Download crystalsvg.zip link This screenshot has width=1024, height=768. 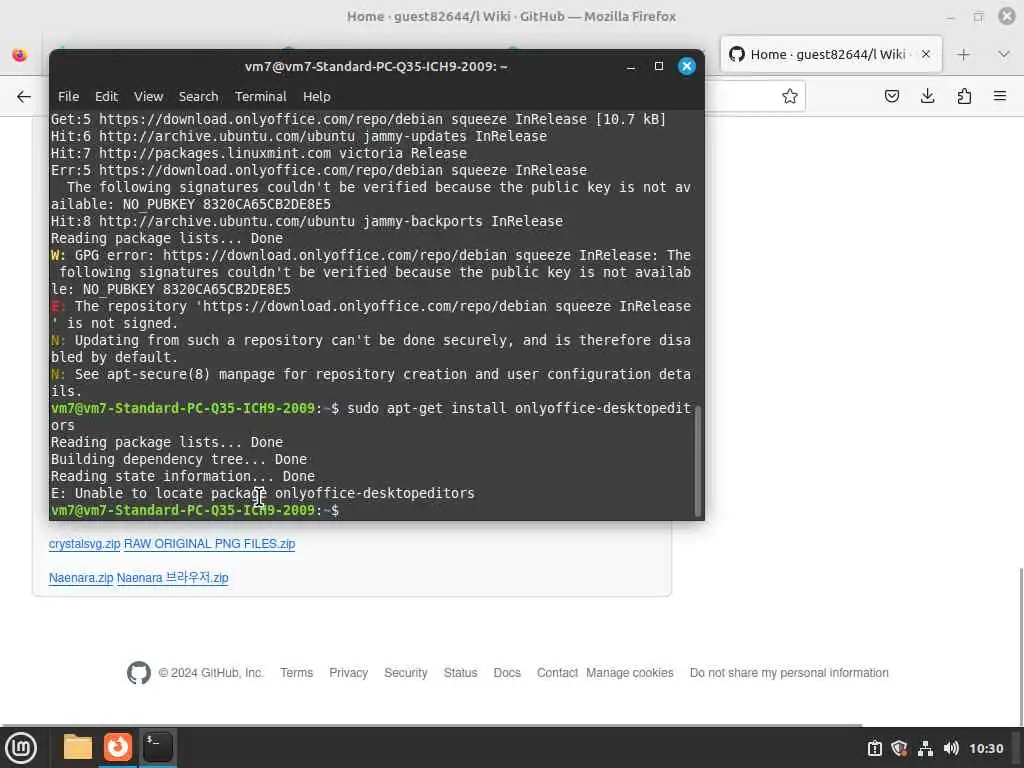click(x=84, y=543)
